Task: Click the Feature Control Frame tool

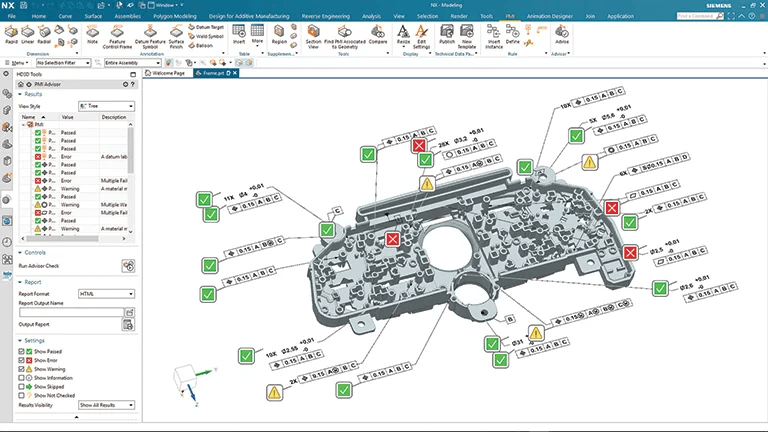Action: [x=118, y=34]
